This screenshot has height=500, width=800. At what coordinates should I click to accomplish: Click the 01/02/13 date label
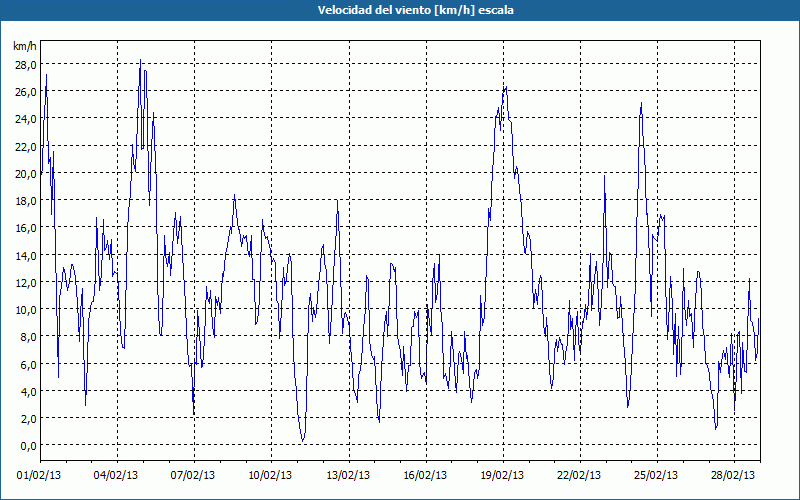click(x=39, y=476)
